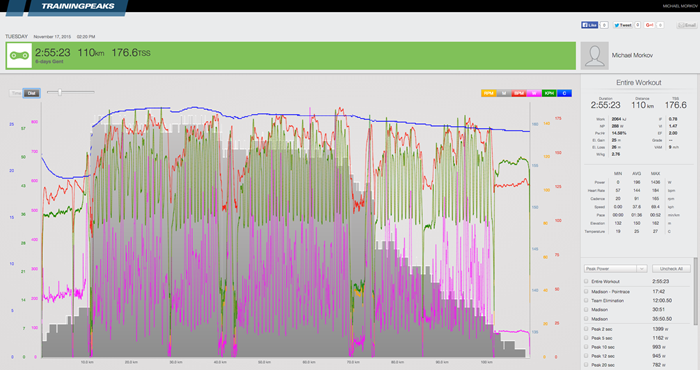Toggle the orange RPM cadence series
Image resolution: width=700 pixels, height=370 pixels.
tap(488, 93)
